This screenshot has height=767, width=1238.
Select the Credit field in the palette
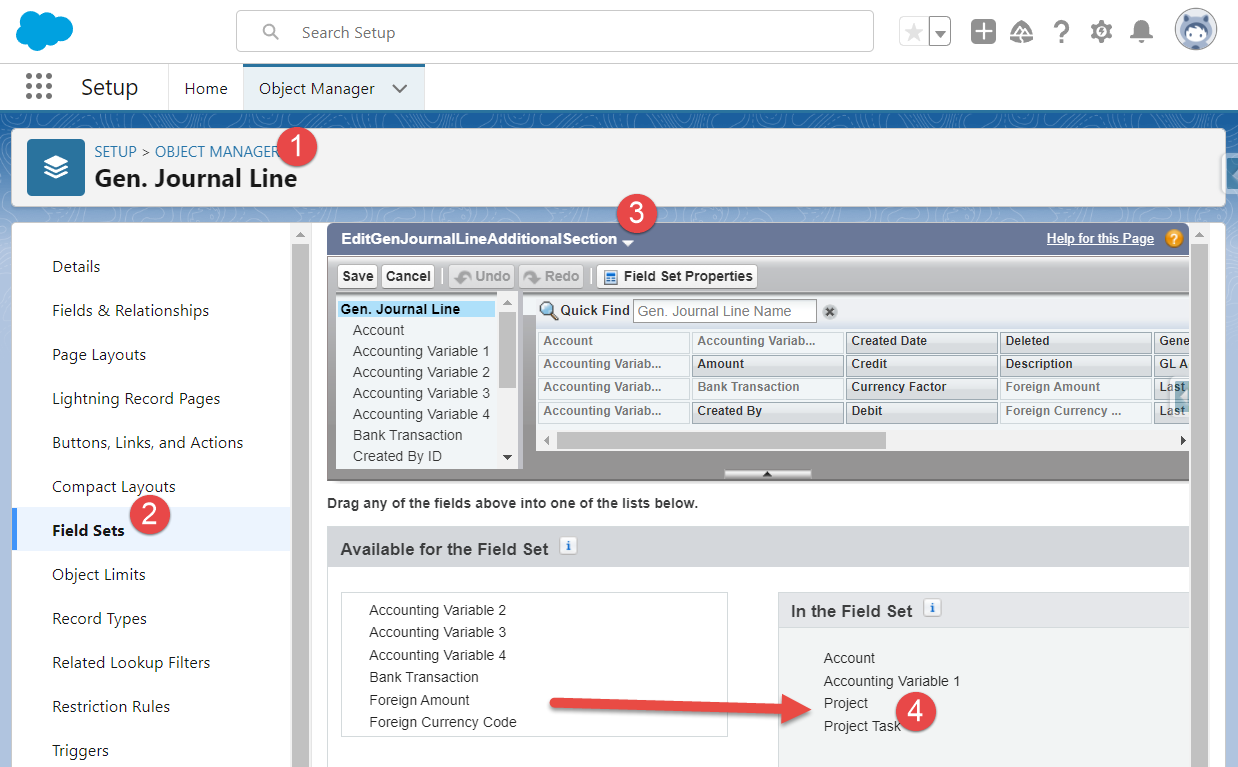coord(922,364)
